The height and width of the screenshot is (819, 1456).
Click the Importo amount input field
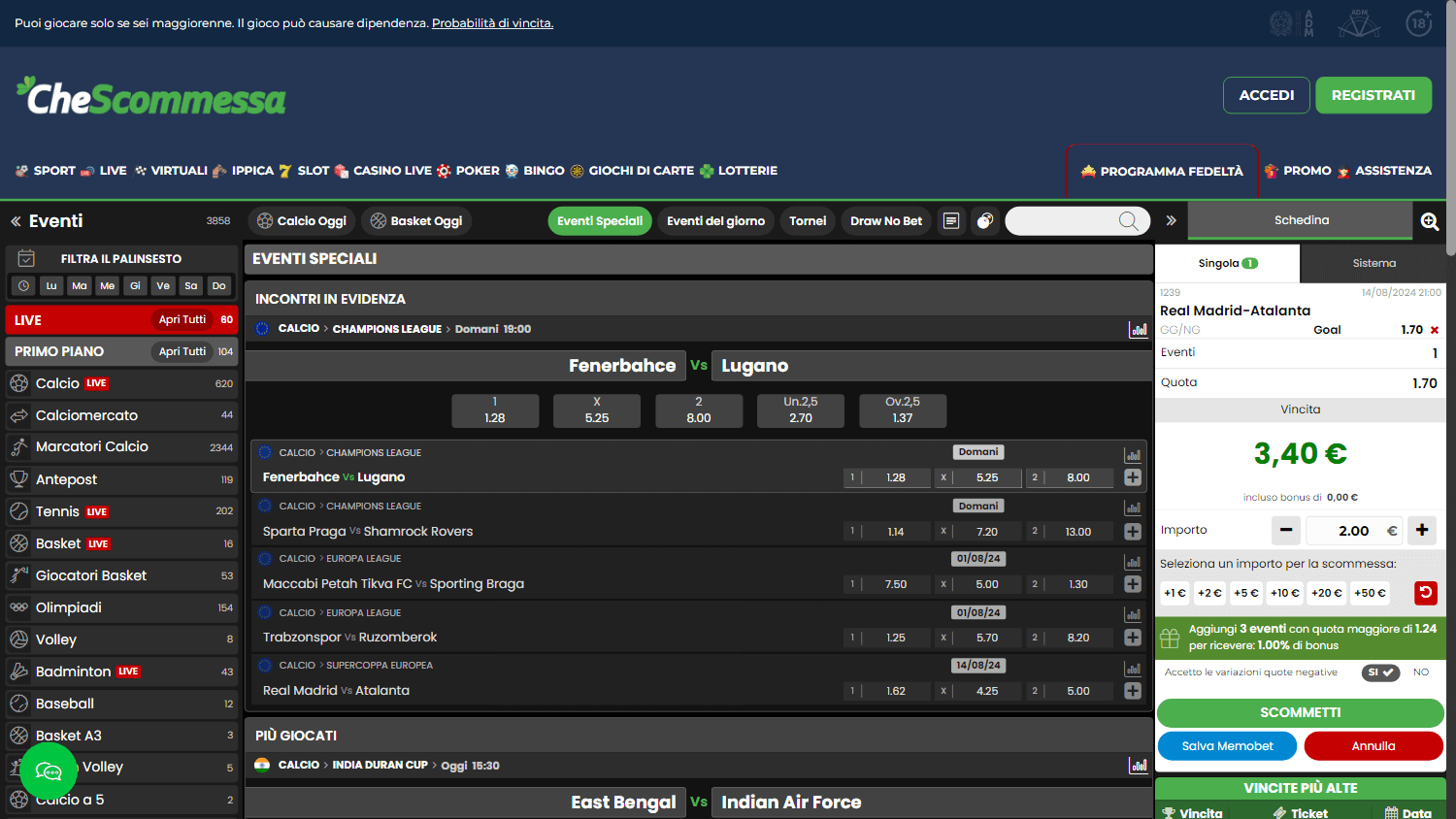click(x=1354, y=531)
